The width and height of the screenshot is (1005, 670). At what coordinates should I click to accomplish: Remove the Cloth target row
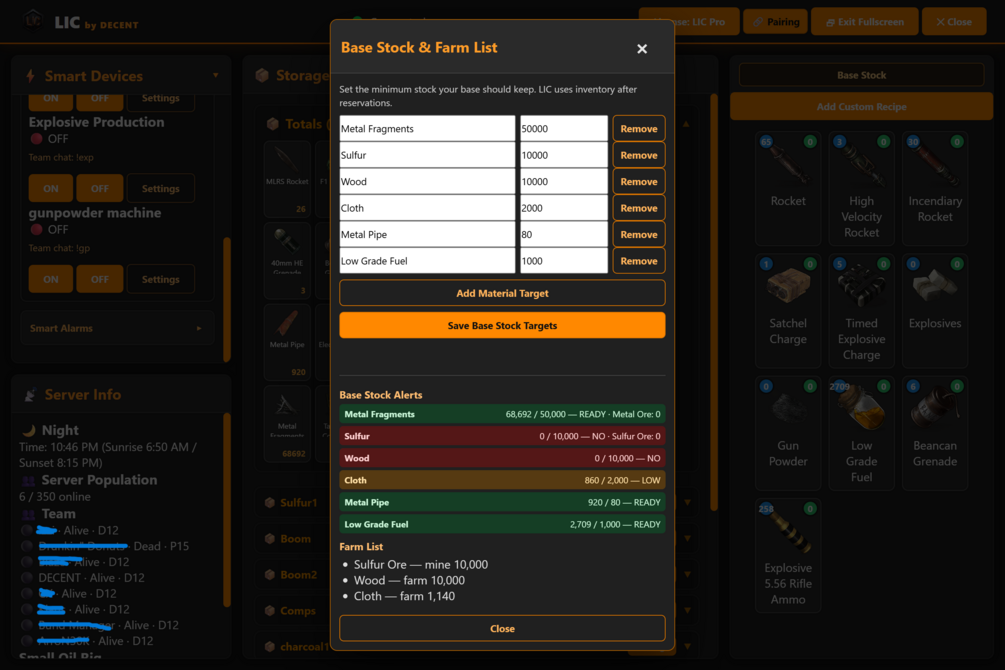638,208
